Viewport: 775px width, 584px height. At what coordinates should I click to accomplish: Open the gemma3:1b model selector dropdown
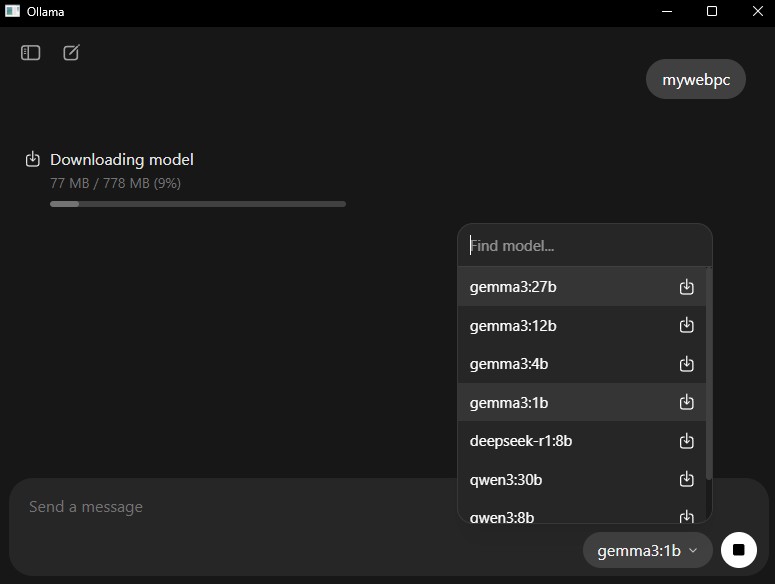[x=647, y=550]
